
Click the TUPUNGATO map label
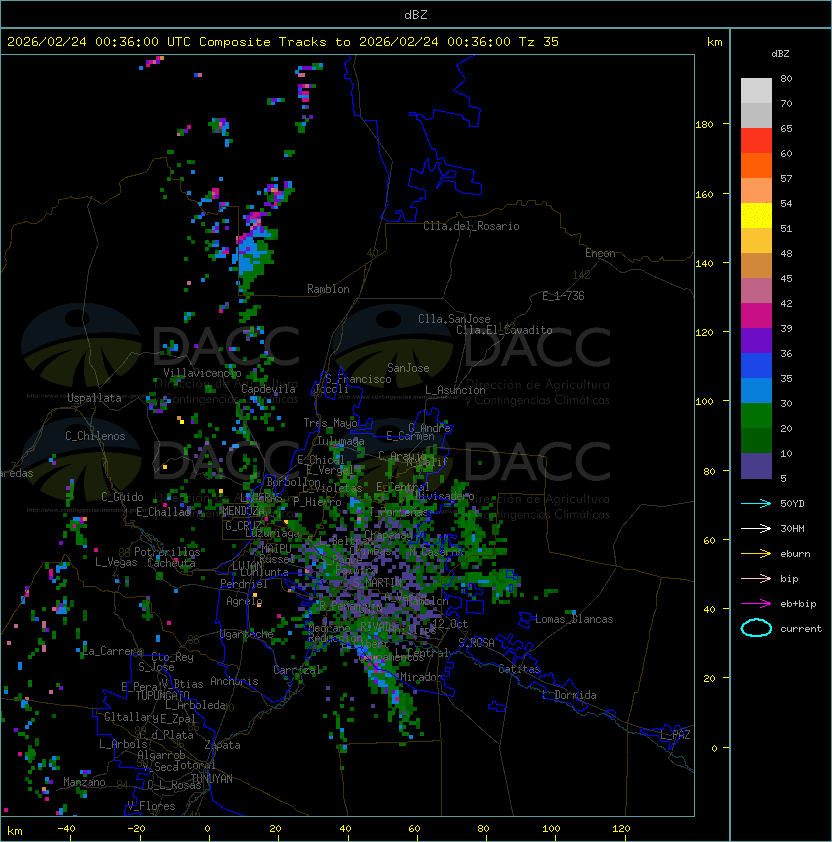[x=162, y=696]
